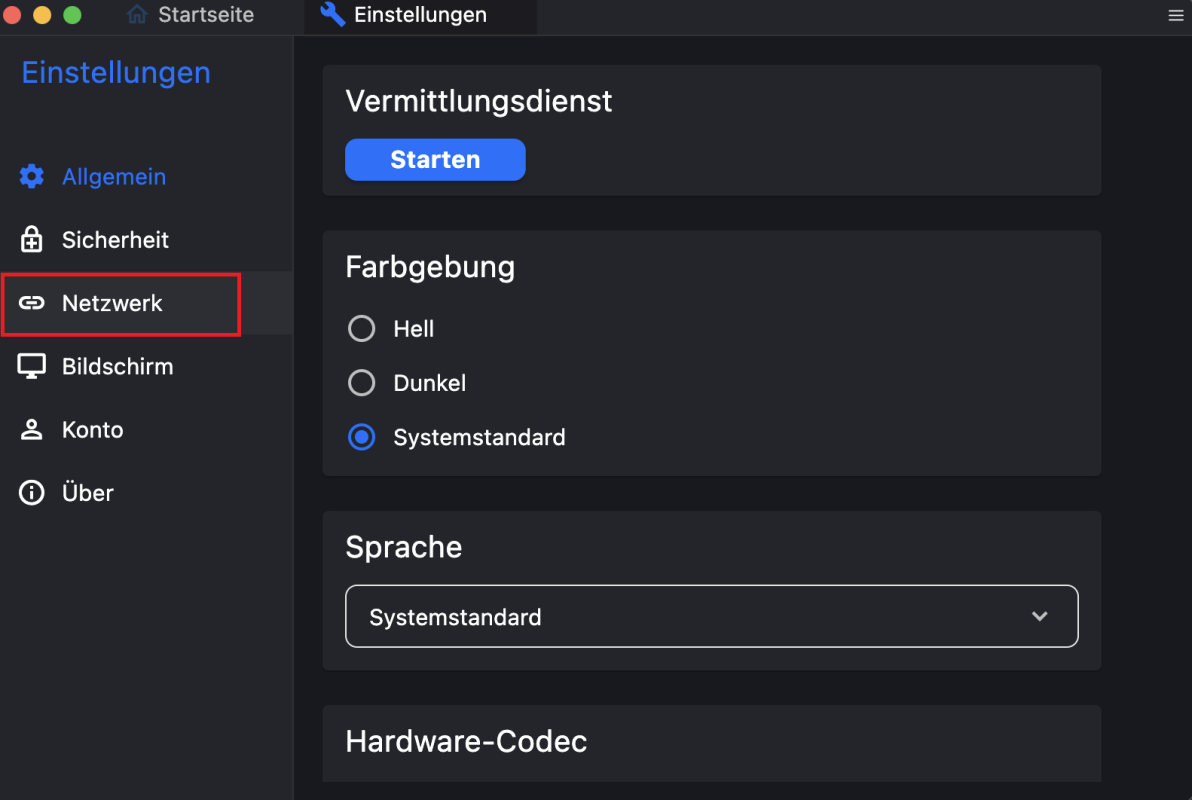This screenshot has width=1192, height=800.
Task: Click the Konto person icon
Action: click(31, 430)
